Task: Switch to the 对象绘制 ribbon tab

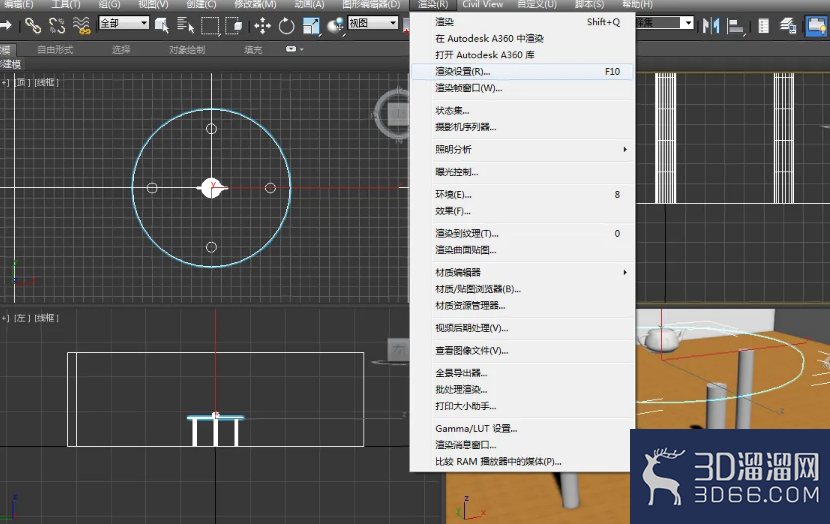Action: pos(187,50)
